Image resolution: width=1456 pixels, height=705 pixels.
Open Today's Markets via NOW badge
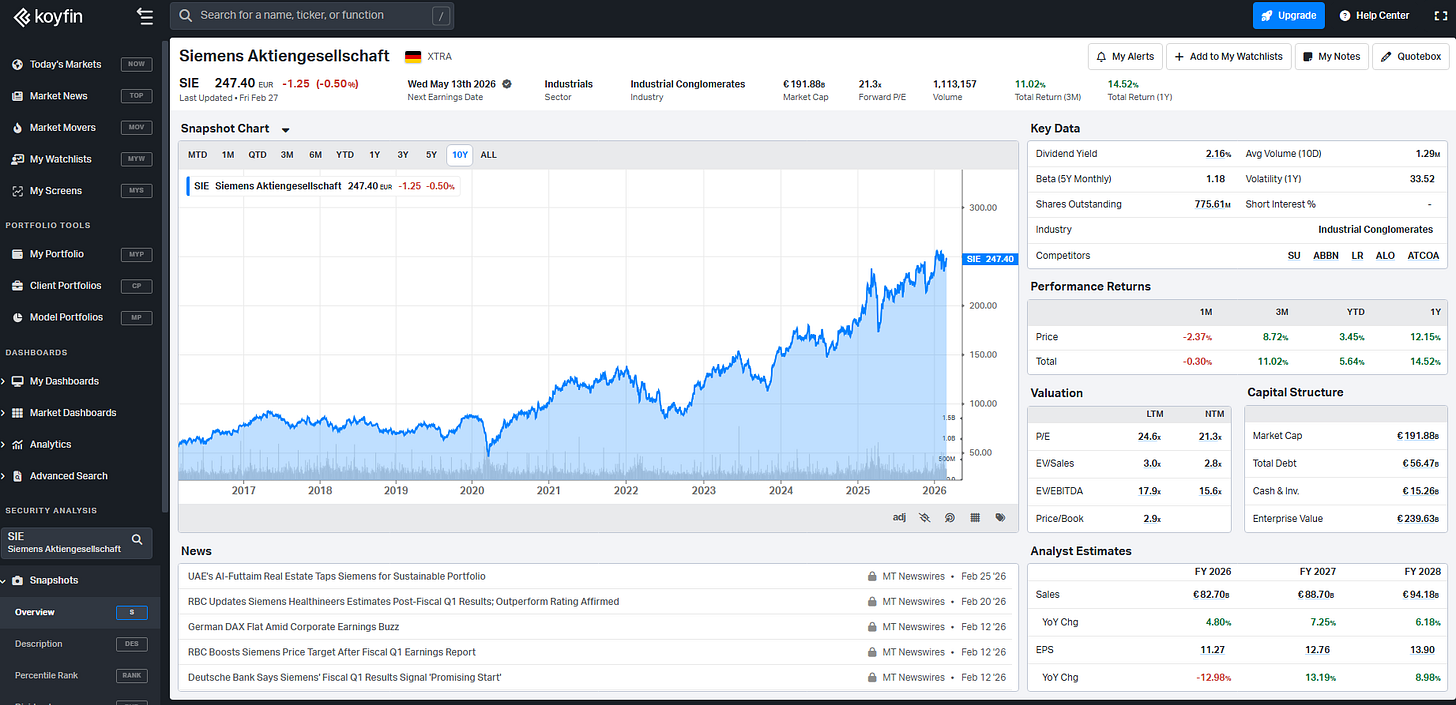pos(136,64)
